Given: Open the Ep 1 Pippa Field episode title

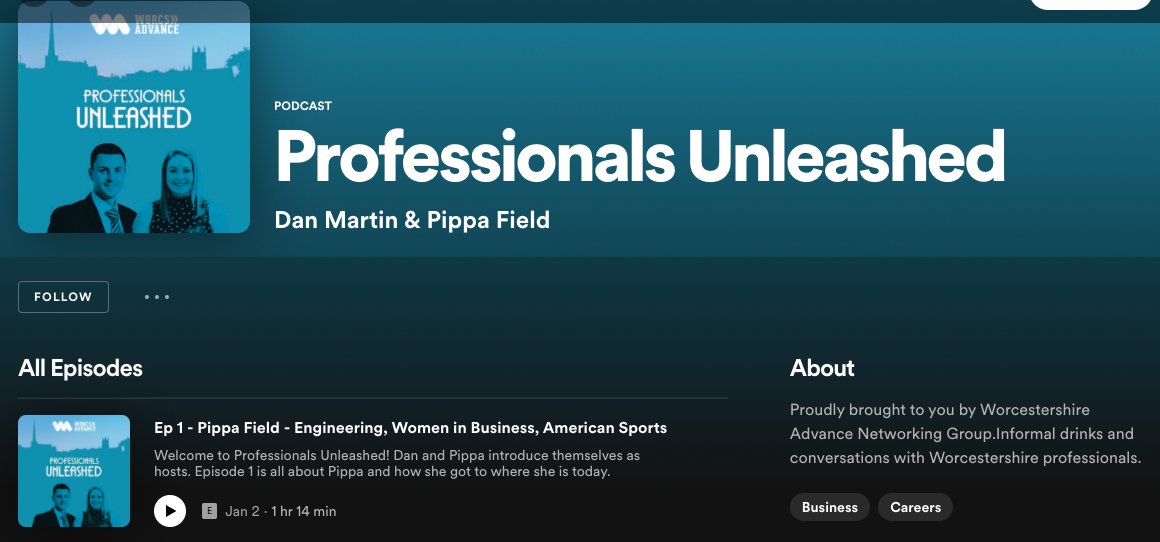Looking at the screenshot, I should (x=411, y=428).
